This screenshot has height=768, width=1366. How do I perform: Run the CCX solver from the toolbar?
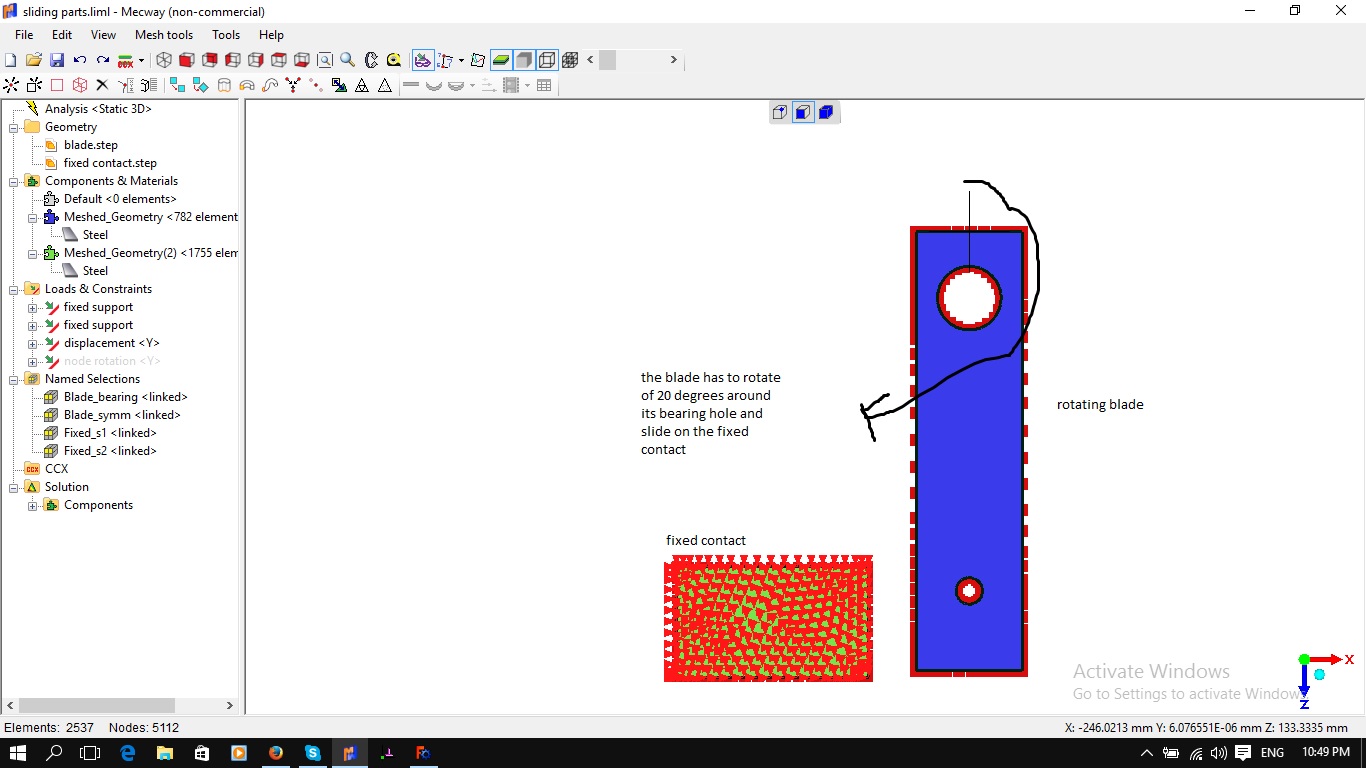point(126,60)
